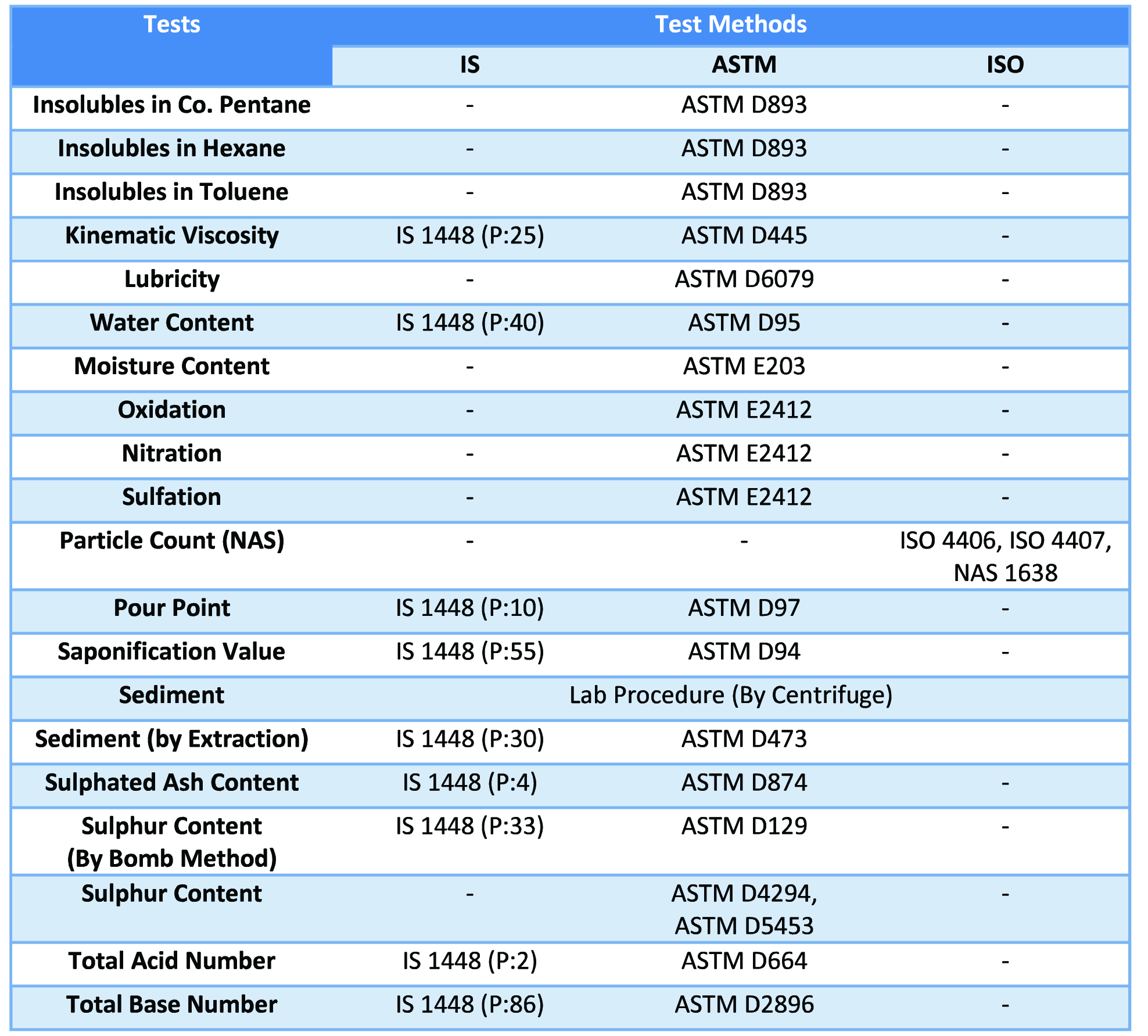Select the Total Base Number row label

pyautogui.click(x=171, y=1005)
